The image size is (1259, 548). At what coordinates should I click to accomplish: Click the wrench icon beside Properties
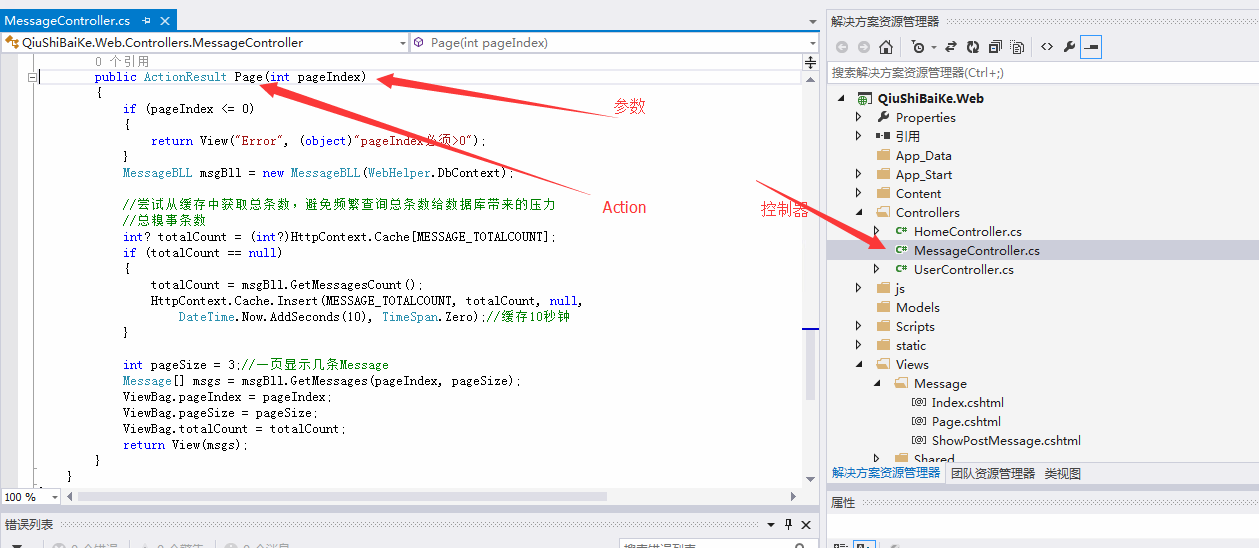883,117
